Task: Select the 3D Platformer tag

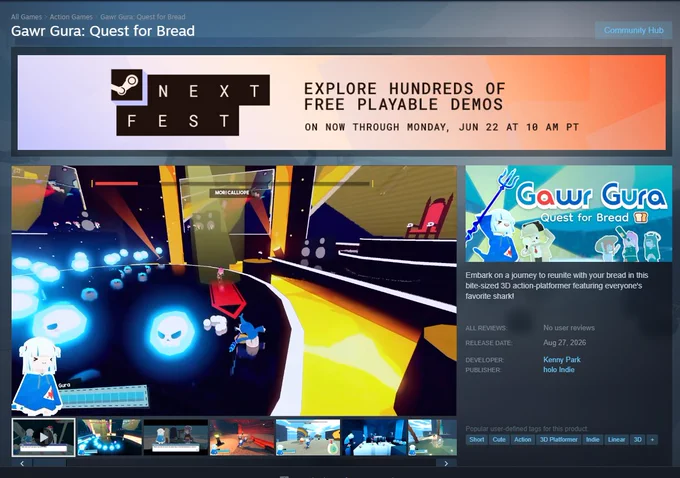Action: tap(559, 439)
